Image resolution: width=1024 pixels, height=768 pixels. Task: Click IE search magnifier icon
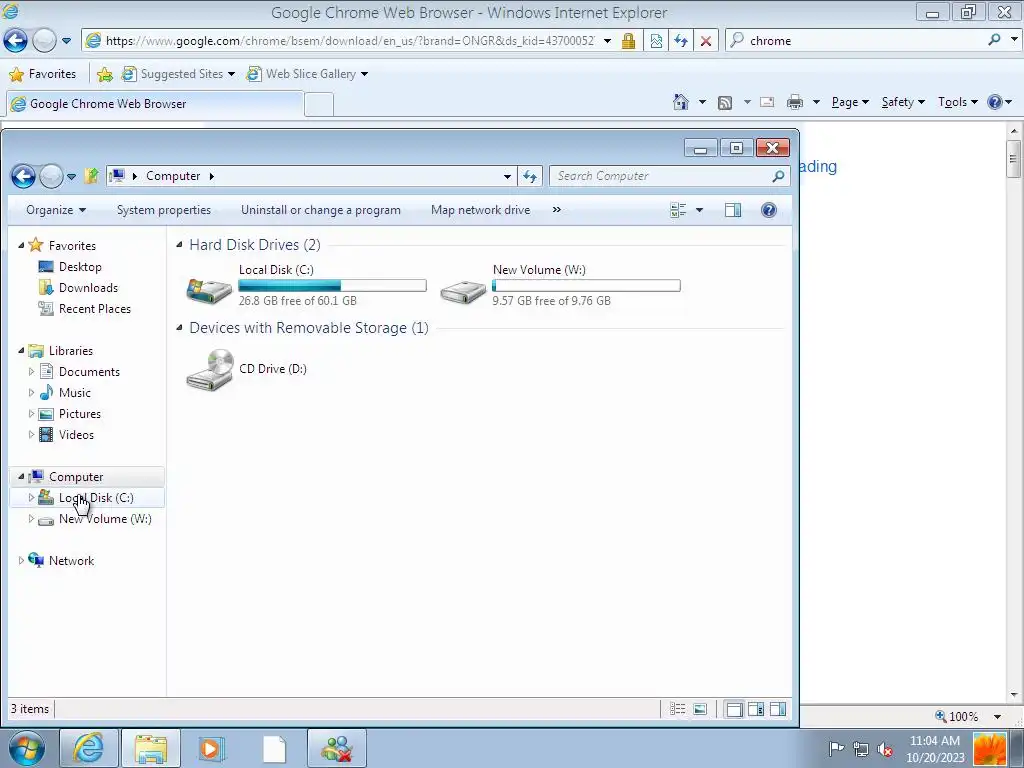[x=994, y=40]
